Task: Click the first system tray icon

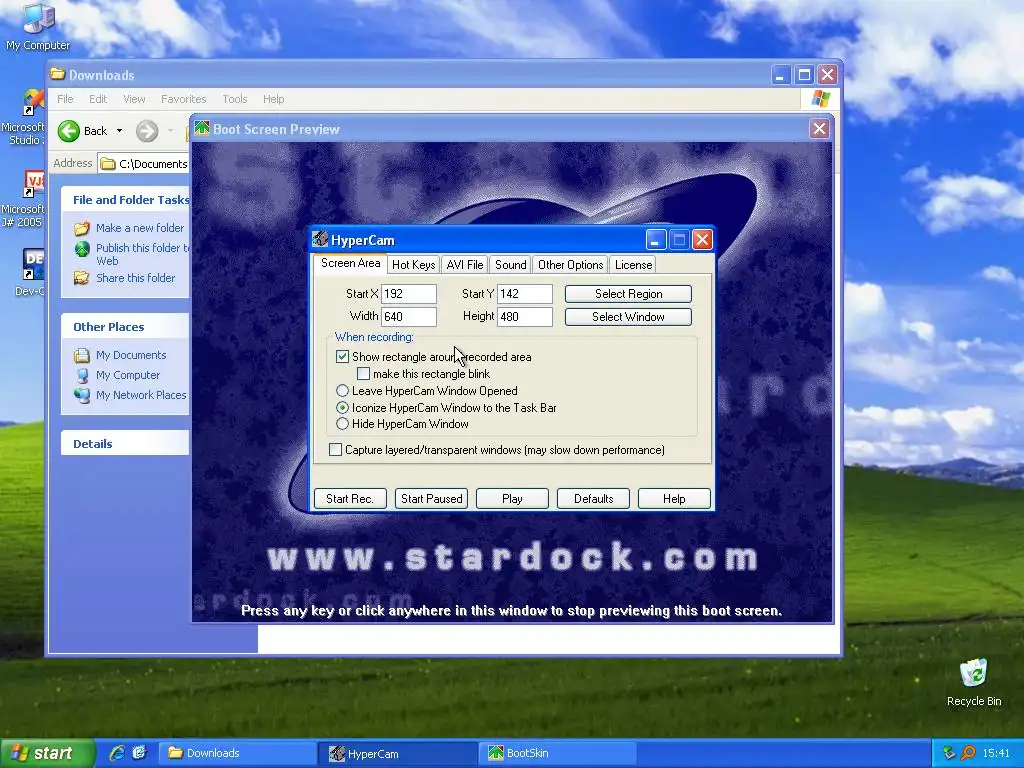Action: tap(949, 753)
